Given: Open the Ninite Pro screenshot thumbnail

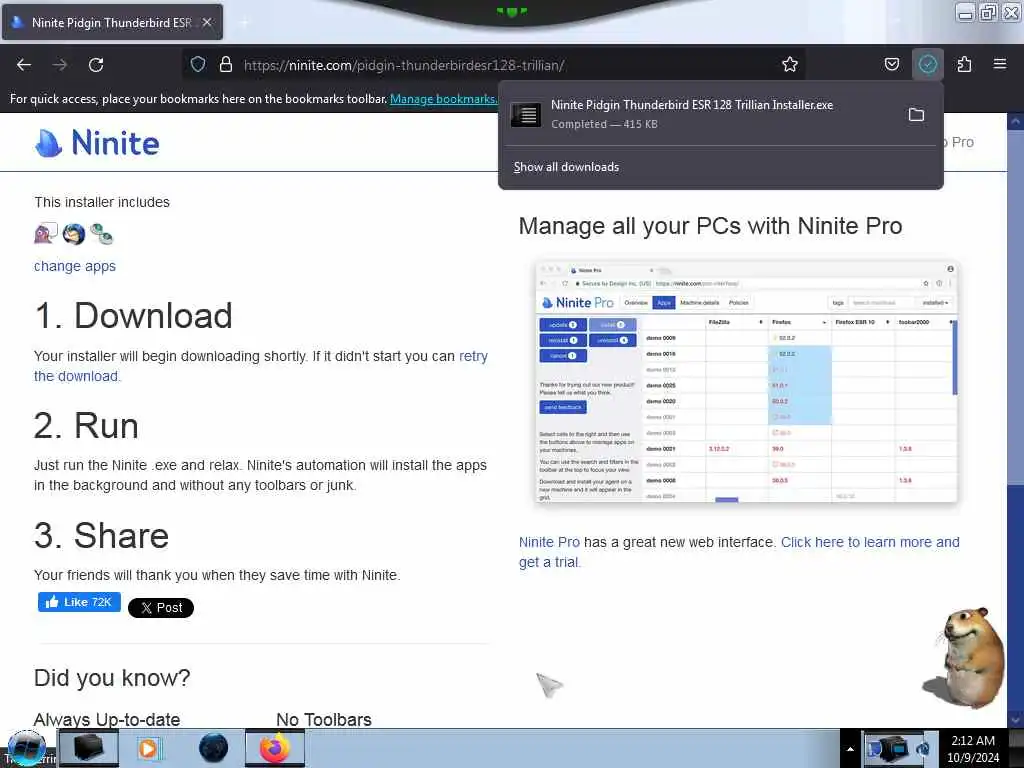Looking at the screenshot, I should coord(746,382).
